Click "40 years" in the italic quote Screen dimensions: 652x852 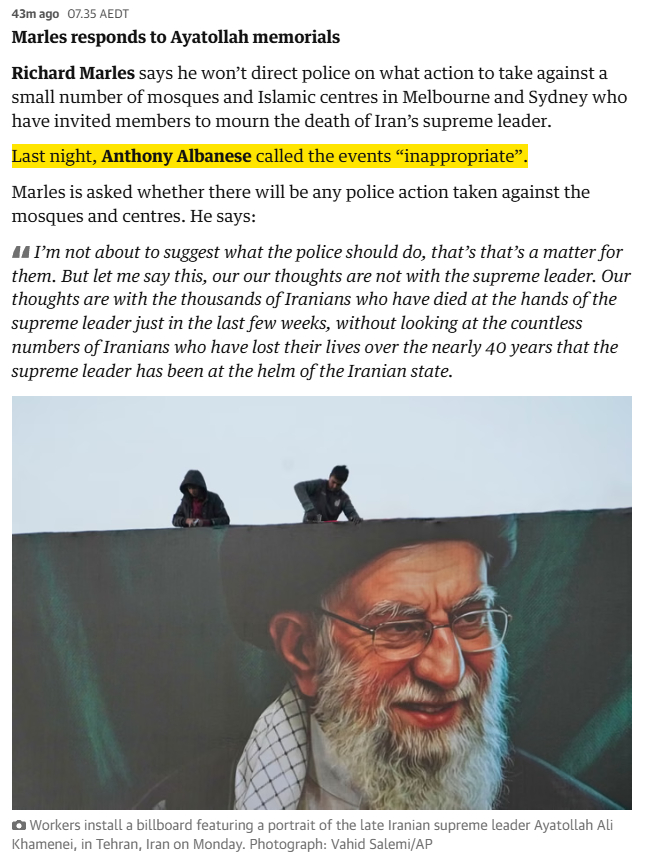[x=518, y=347]
